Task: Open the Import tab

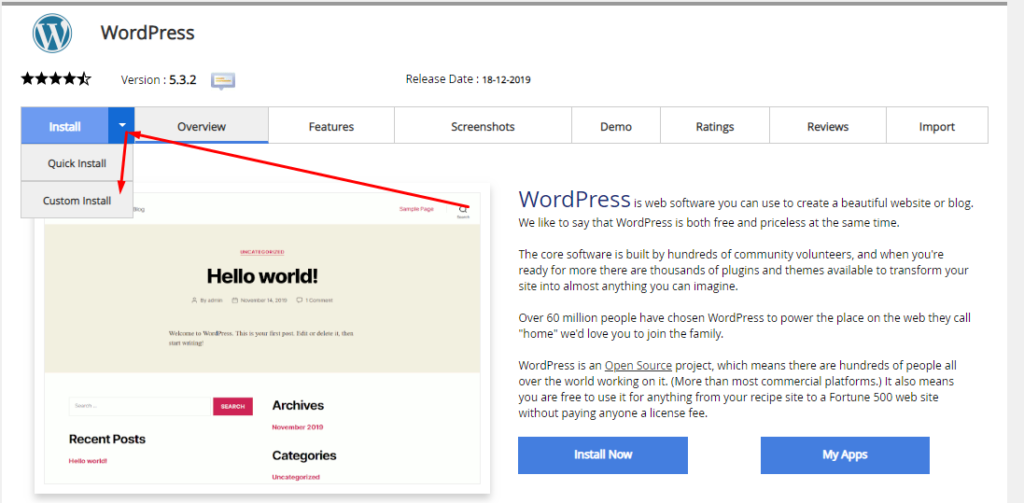Action: [x=936, y=126]
